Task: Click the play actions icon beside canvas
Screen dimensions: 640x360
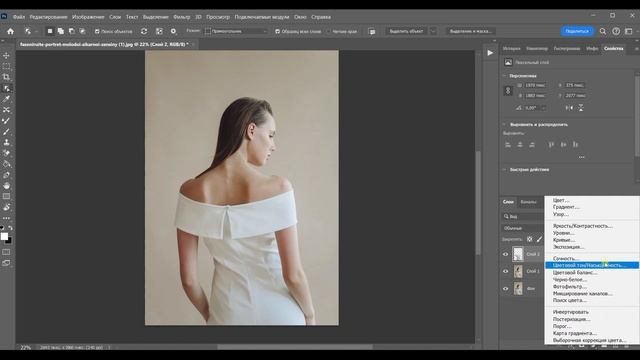Action: [490, 53]
